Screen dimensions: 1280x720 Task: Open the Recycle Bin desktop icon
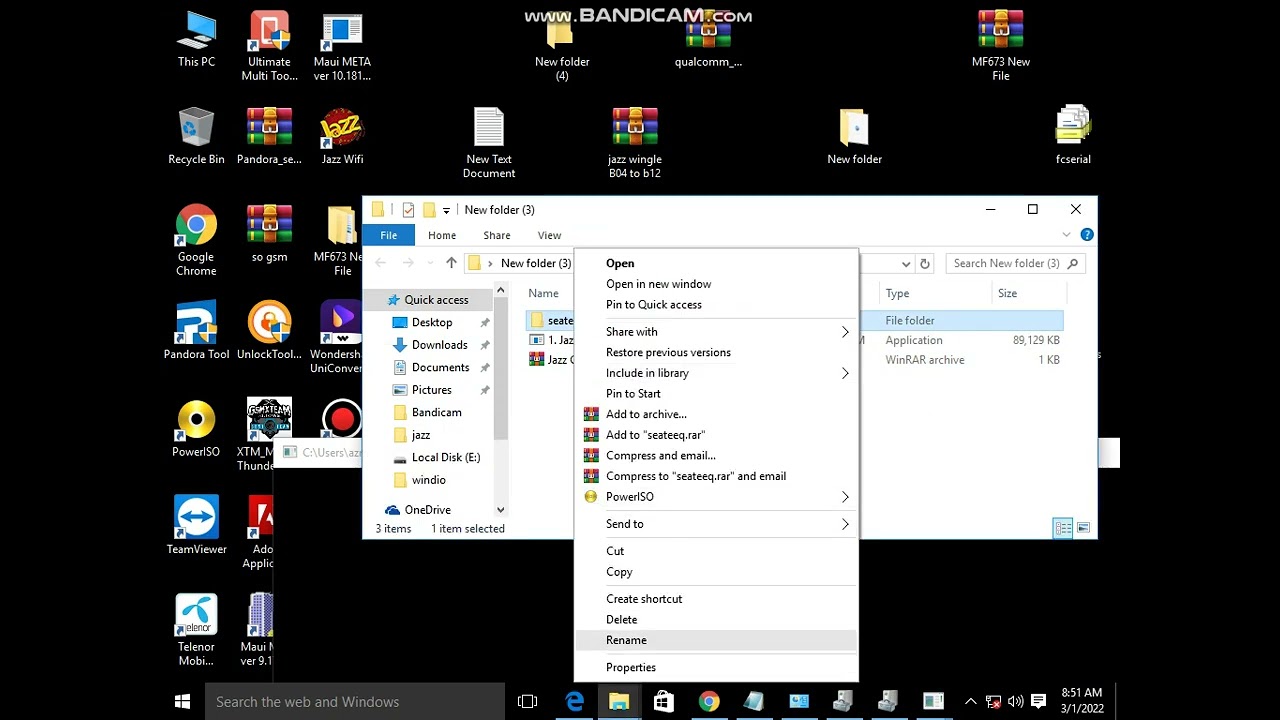tap(196, 136)
